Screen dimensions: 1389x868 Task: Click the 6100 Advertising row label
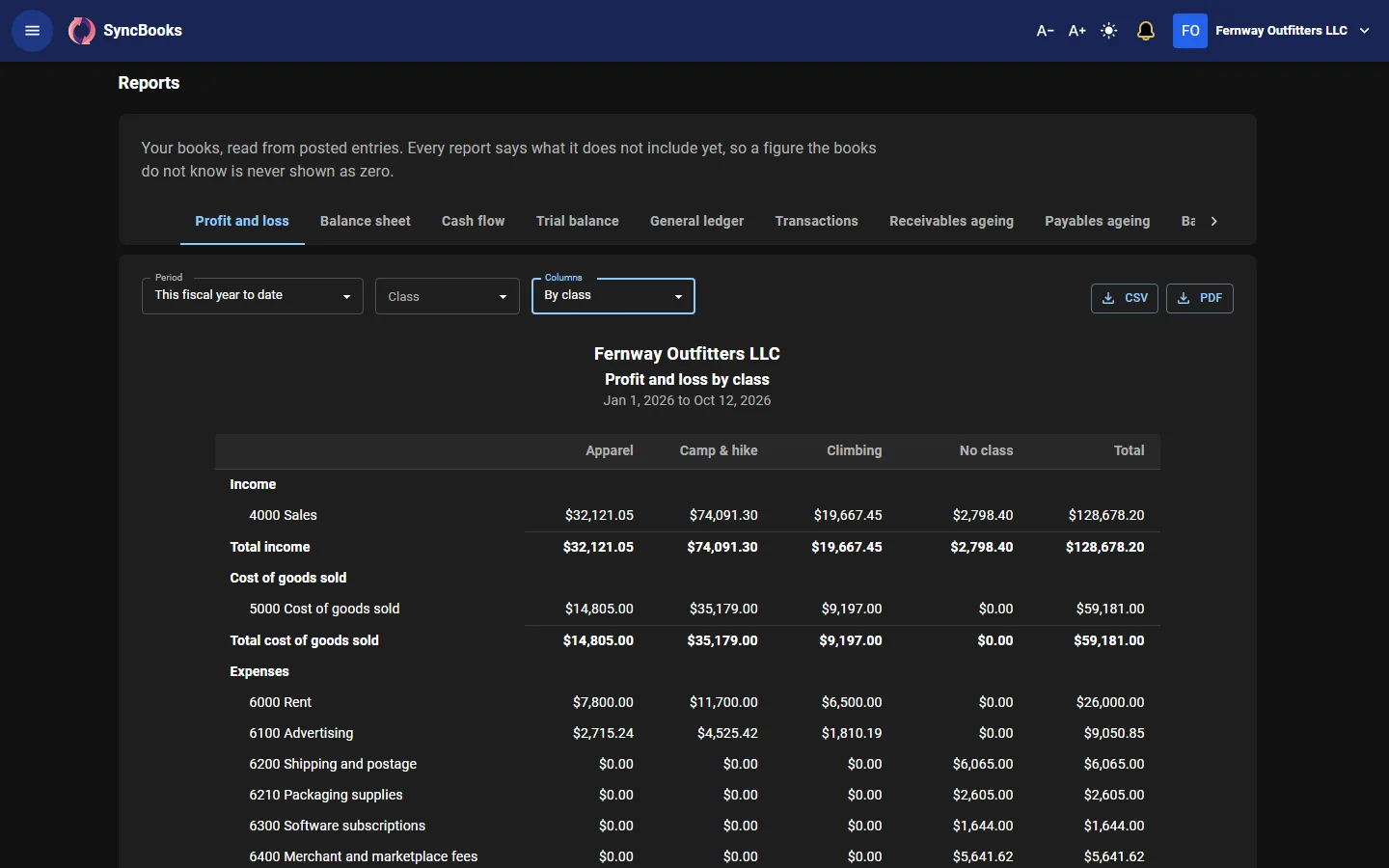pos(301,733)
